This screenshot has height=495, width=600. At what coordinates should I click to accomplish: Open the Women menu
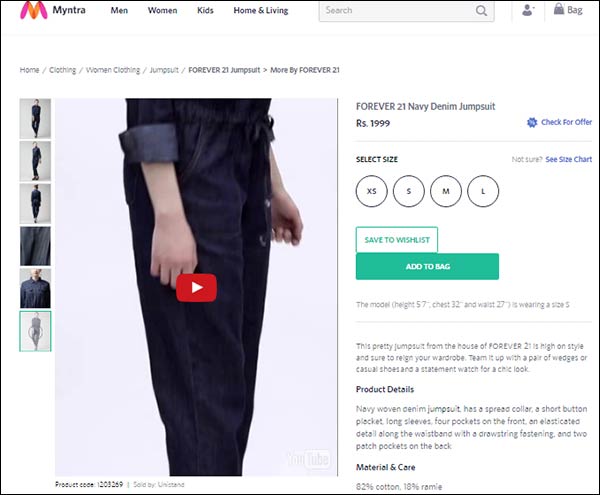[x=163, y=11]
